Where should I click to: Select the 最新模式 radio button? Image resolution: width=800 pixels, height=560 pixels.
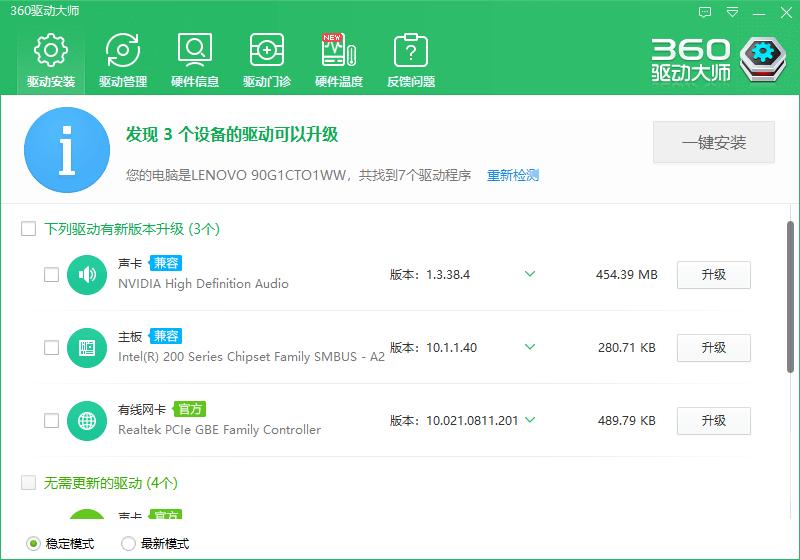tap(128, 544)
